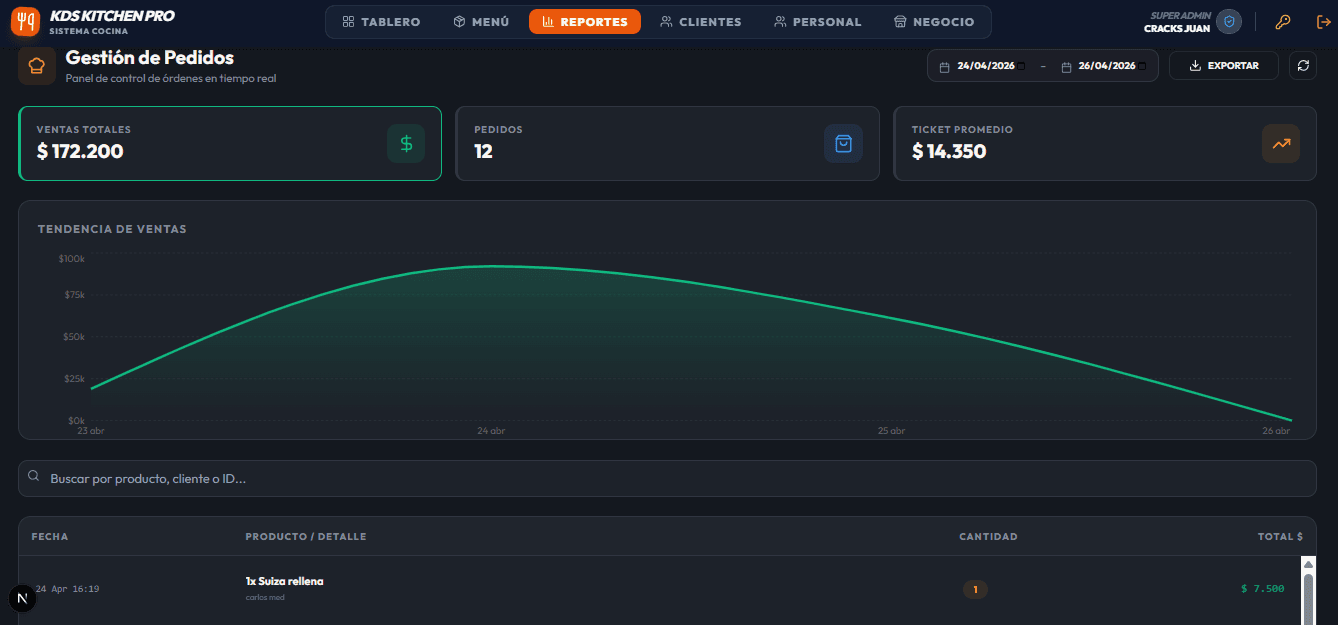The height and width of the screenshot is (625, 1338).
Task: Click the chef hat icon beside Gestión de Pedidos
Action: [x=37, y=66]
